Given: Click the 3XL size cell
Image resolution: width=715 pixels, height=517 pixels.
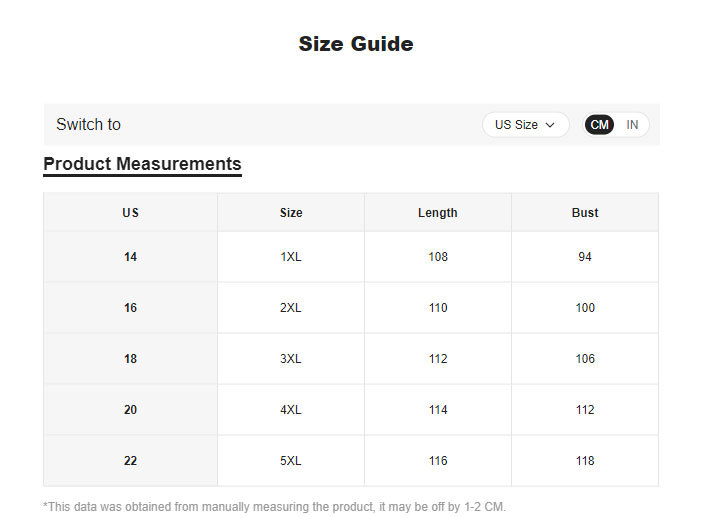Looking at the screenshot, I should [x=291, y=359].
